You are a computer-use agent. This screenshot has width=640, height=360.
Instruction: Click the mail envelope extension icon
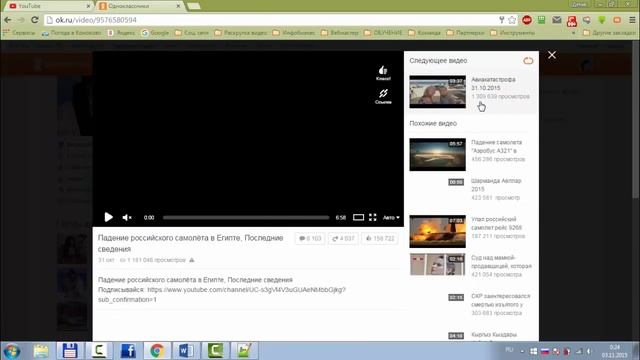[x=557, y=20]
